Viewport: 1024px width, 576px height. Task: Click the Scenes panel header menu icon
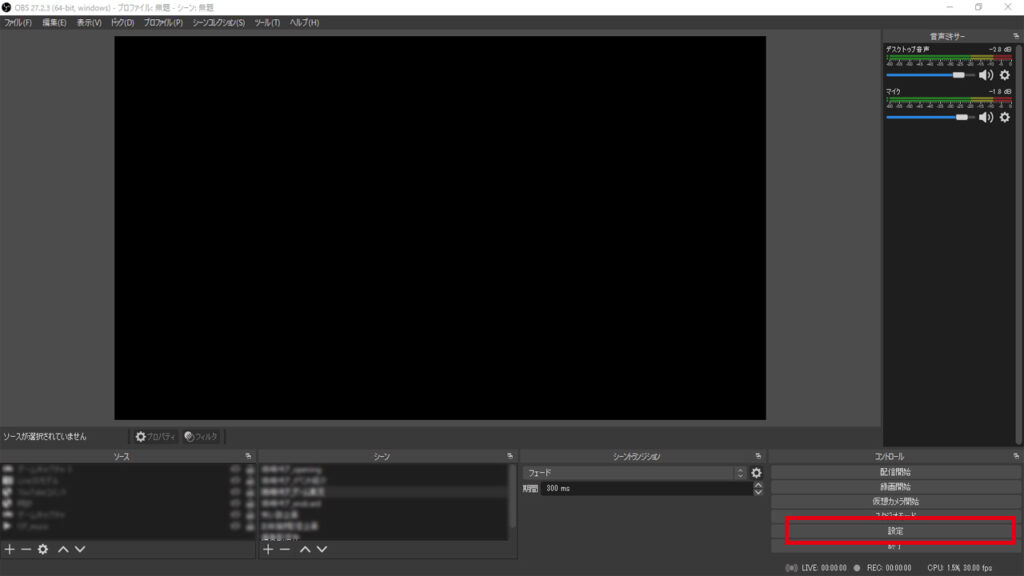(x=508, y=455)
